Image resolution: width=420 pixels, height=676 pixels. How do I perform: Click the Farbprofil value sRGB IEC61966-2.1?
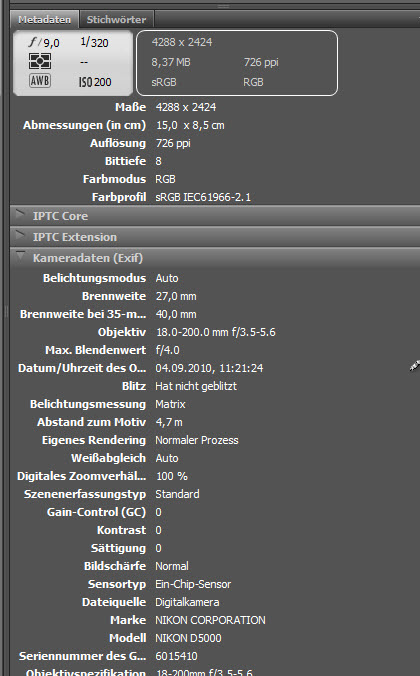click(203, 197)
